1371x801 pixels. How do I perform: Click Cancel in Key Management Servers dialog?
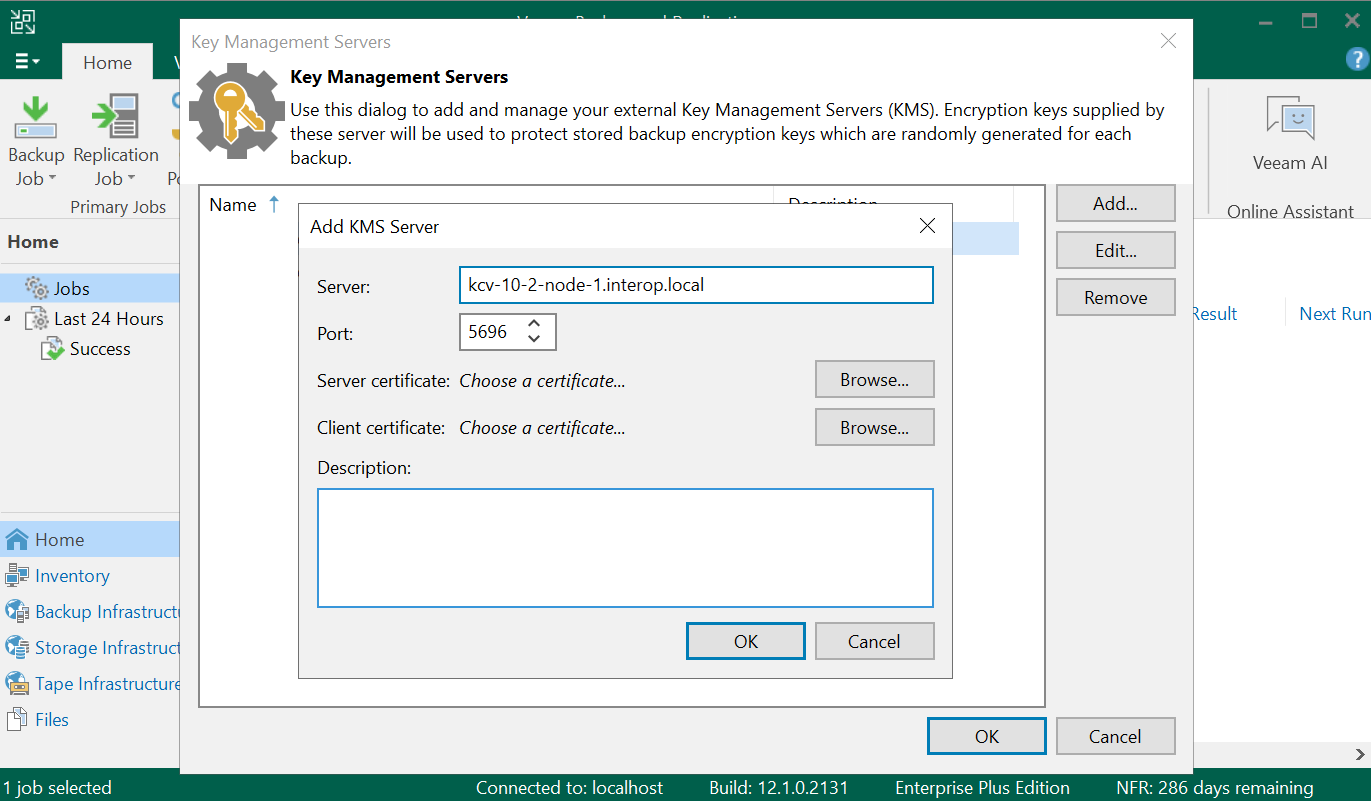point(1115,737)
